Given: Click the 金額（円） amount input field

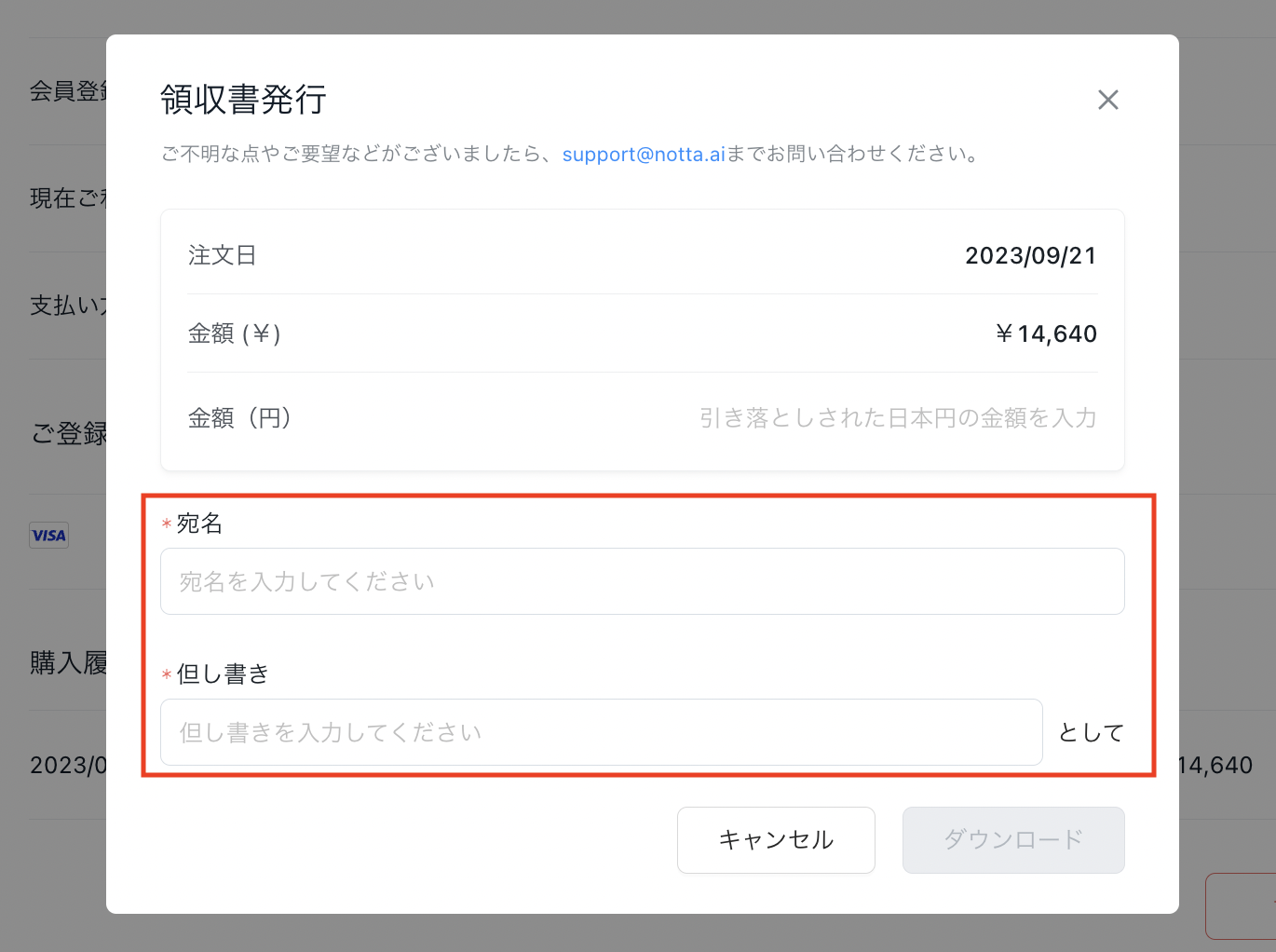Looking at the screenshot, I should tap(897, 418).
